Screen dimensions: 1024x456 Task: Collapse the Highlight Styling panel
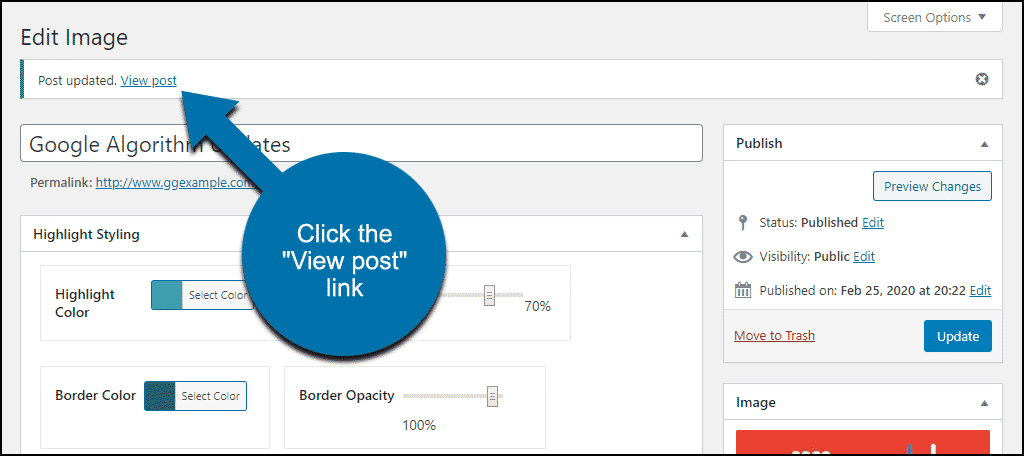684,234
